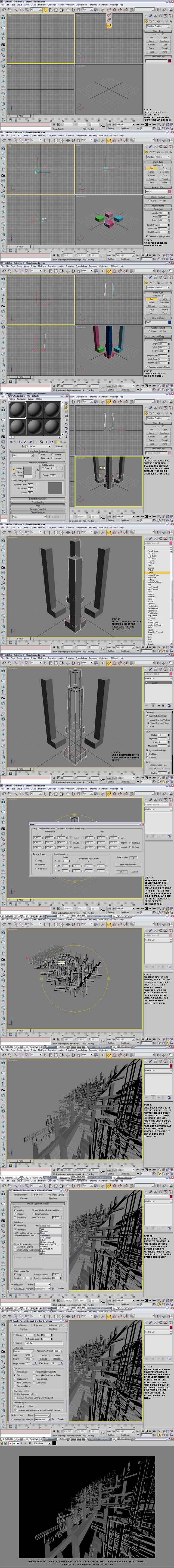This screenshot has width=174, height=1568.
Task: Toggle Force 2-Sided in Render Scene Common tab
Action: (33, 1379)
